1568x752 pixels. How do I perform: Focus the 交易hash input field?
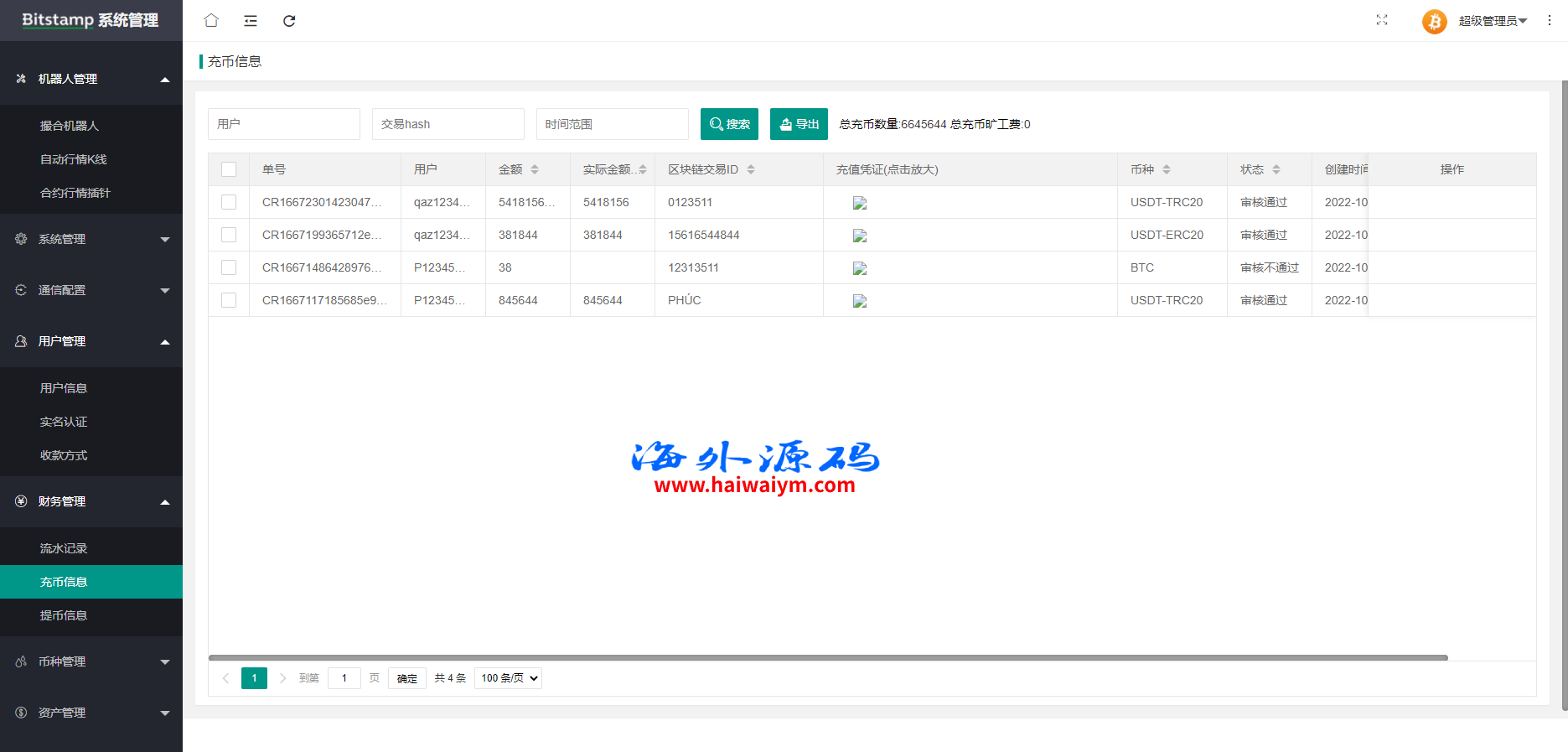click(448, 124)
